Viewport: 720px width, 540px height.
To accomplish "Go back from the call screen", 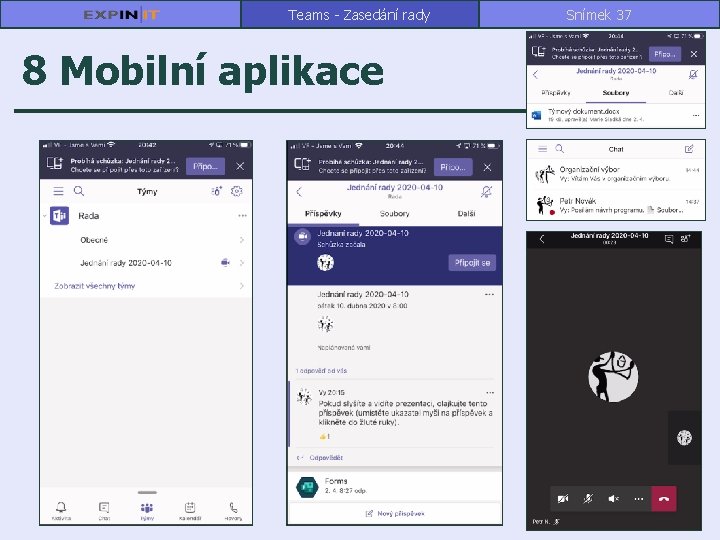I will coord(542,238).
